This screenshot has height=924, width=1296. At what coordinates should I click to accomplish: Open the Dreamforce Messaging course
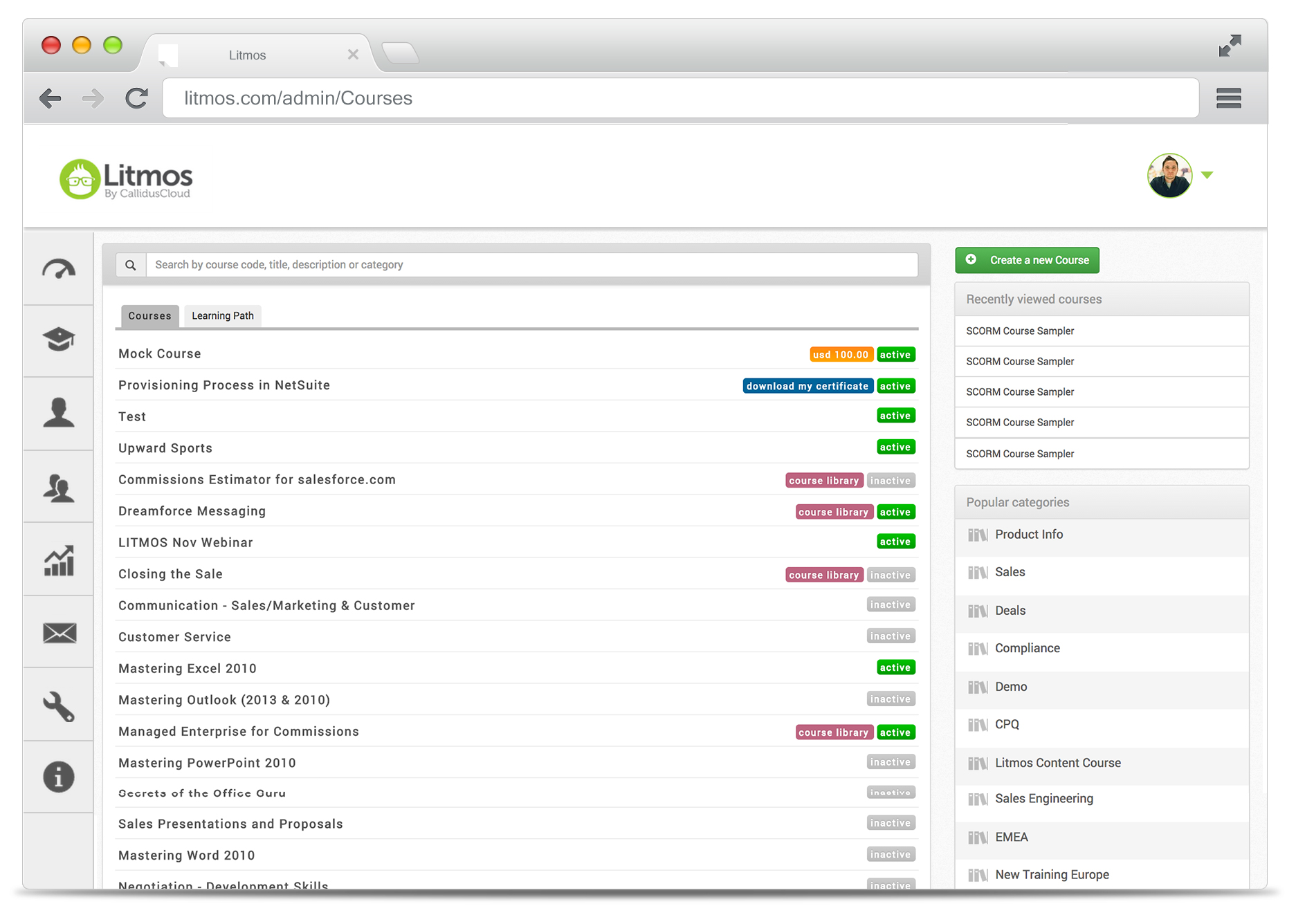[x=192, y=511]
